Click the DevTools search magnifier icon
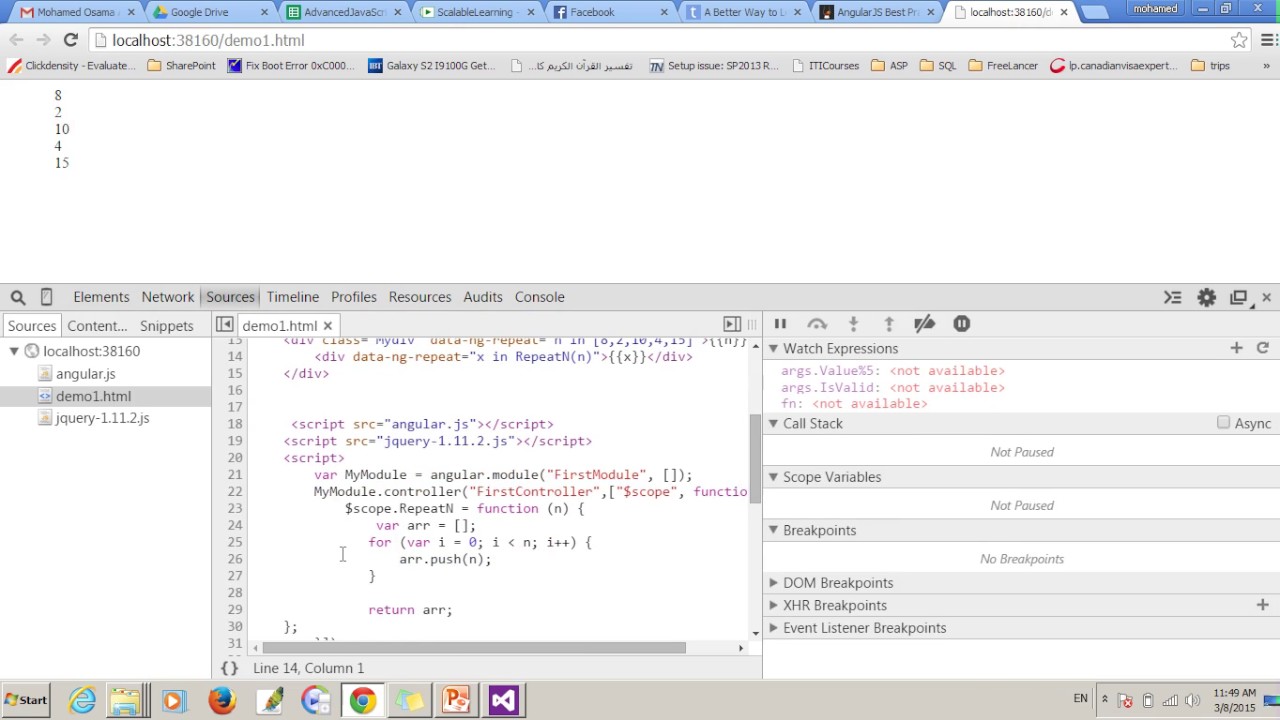The width and height of the screenshot is (1280, 720). point(18,297)
